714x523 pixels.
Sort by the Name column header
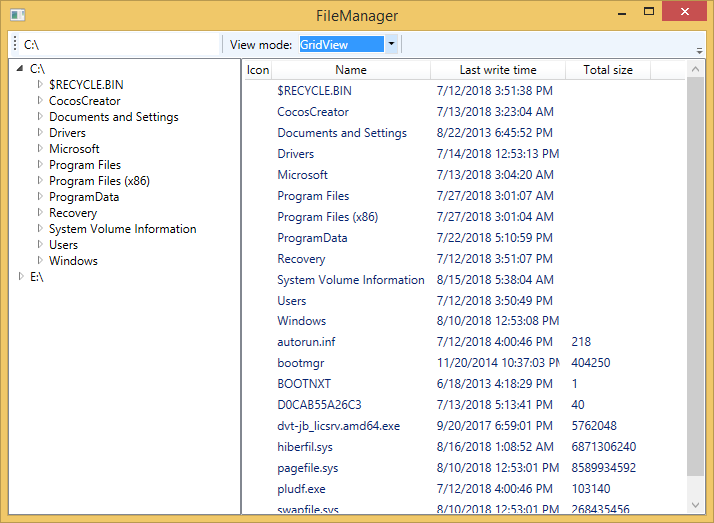[x=351, y=70]
